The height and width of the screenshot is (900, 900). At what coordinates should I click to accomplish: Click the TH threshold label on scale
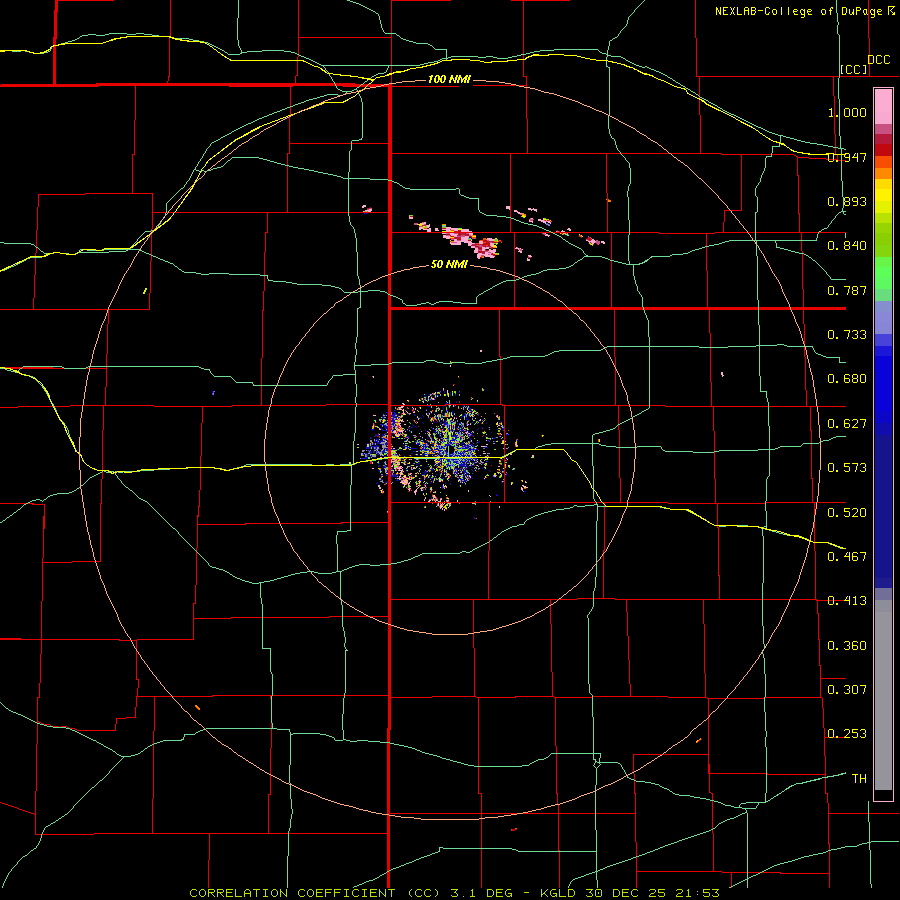859,779
